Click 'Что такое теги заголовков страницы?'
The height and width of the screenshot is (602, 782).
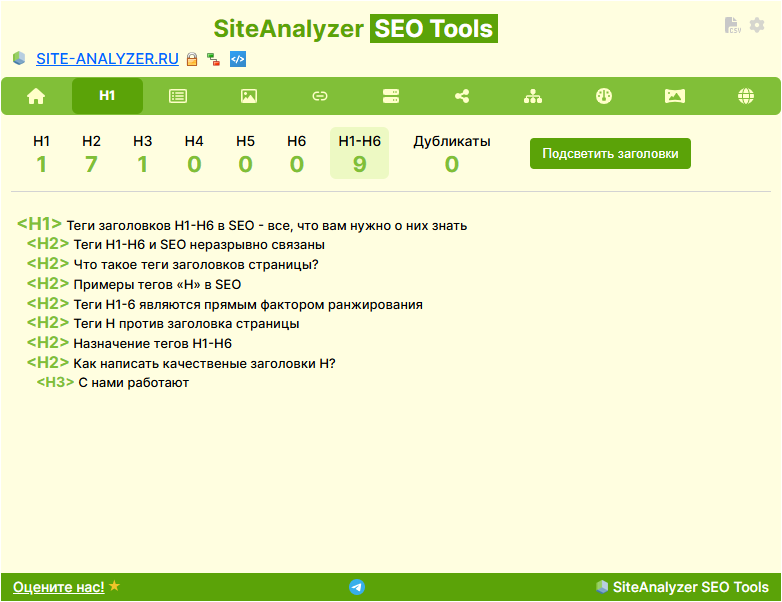[x=196, y=265]
